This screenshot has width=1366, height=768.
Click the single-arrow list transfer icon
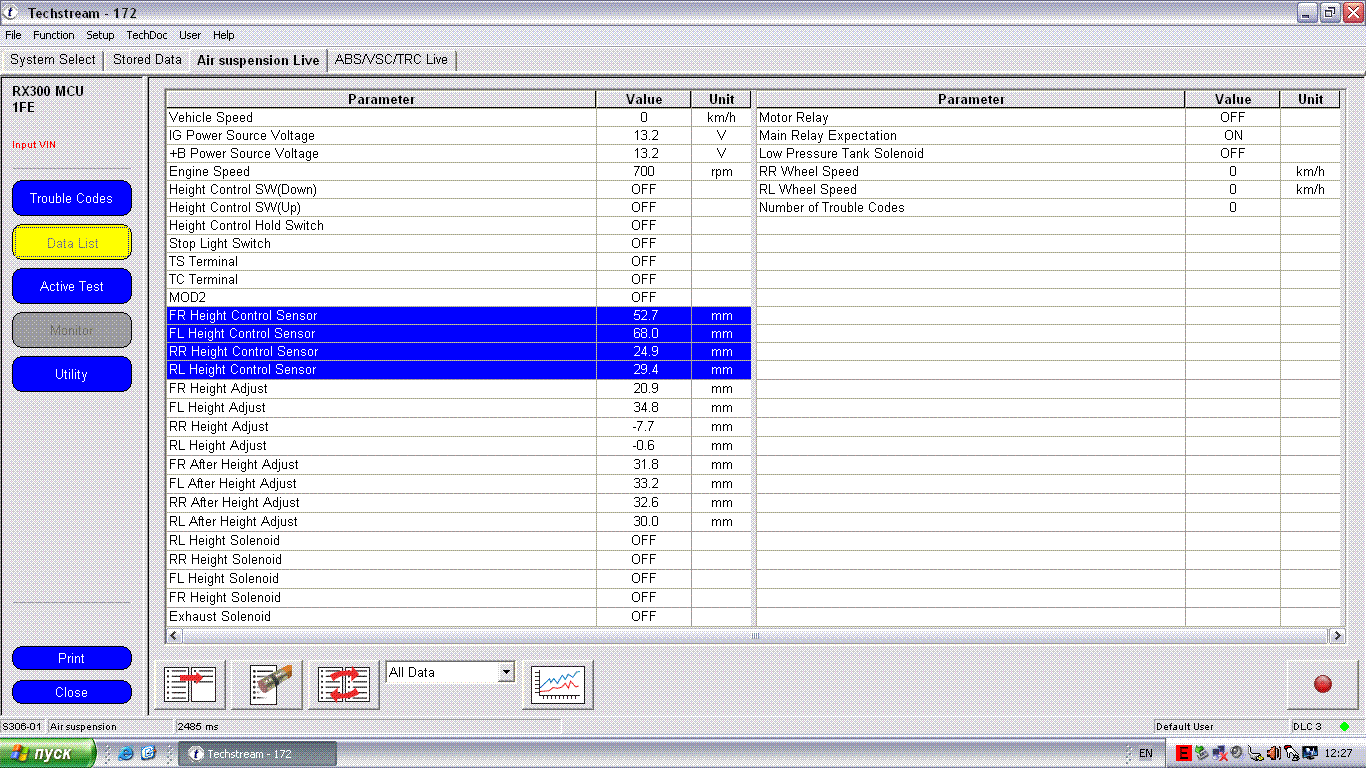[190, 685]
